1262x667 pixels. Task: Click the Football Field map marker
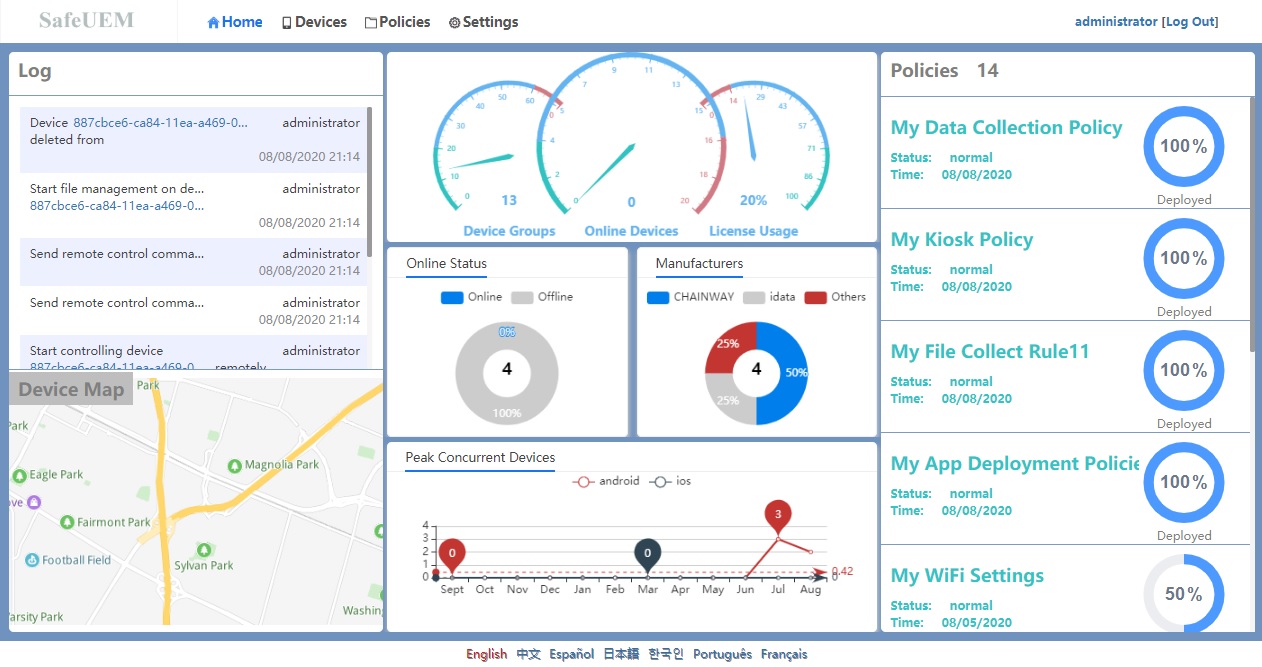point(32,560)
